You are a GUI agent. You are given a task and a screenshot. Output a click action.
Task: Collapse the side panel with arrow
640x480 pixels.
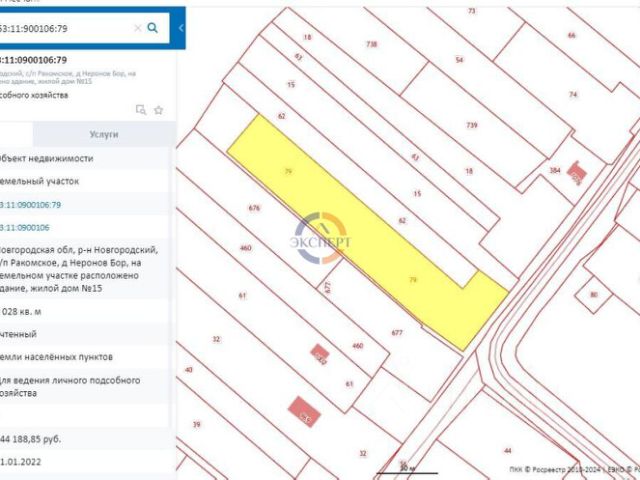181,28
